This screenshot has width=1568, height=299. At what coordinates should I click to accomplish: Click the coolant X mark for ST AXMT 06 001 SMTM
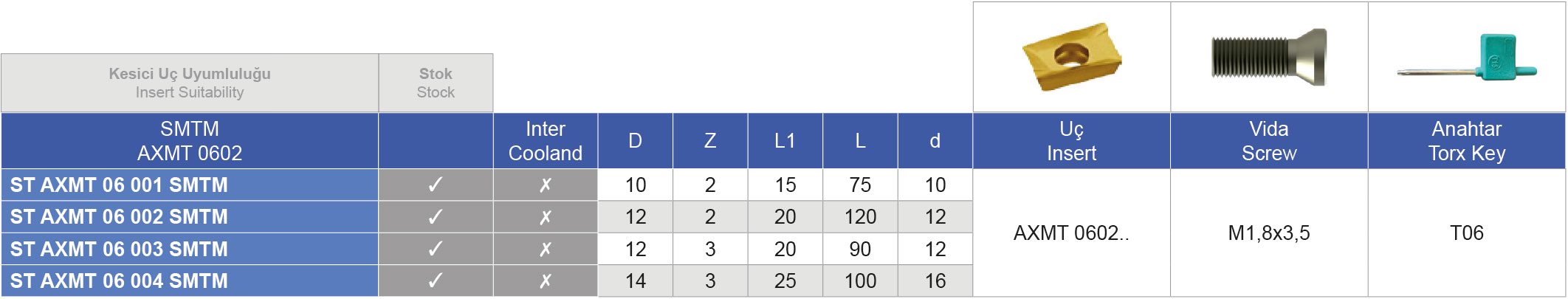click(x=546, y=185)
